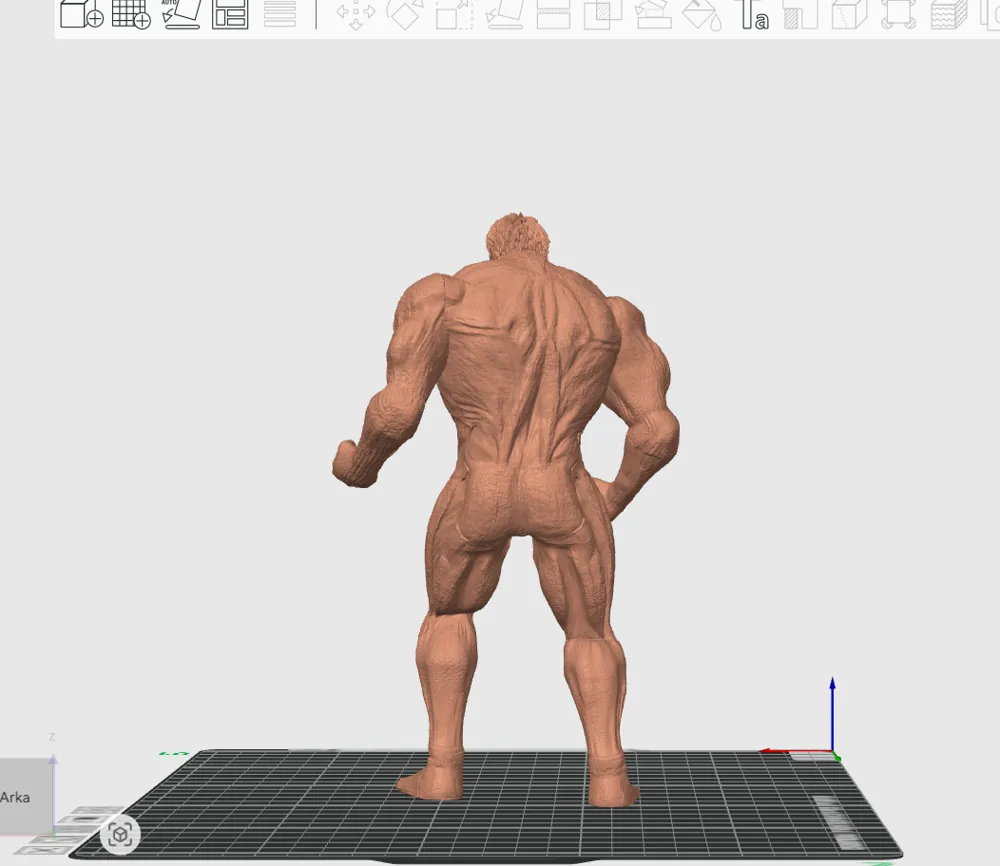Open the Mesh boolean tool

[603, 14]
